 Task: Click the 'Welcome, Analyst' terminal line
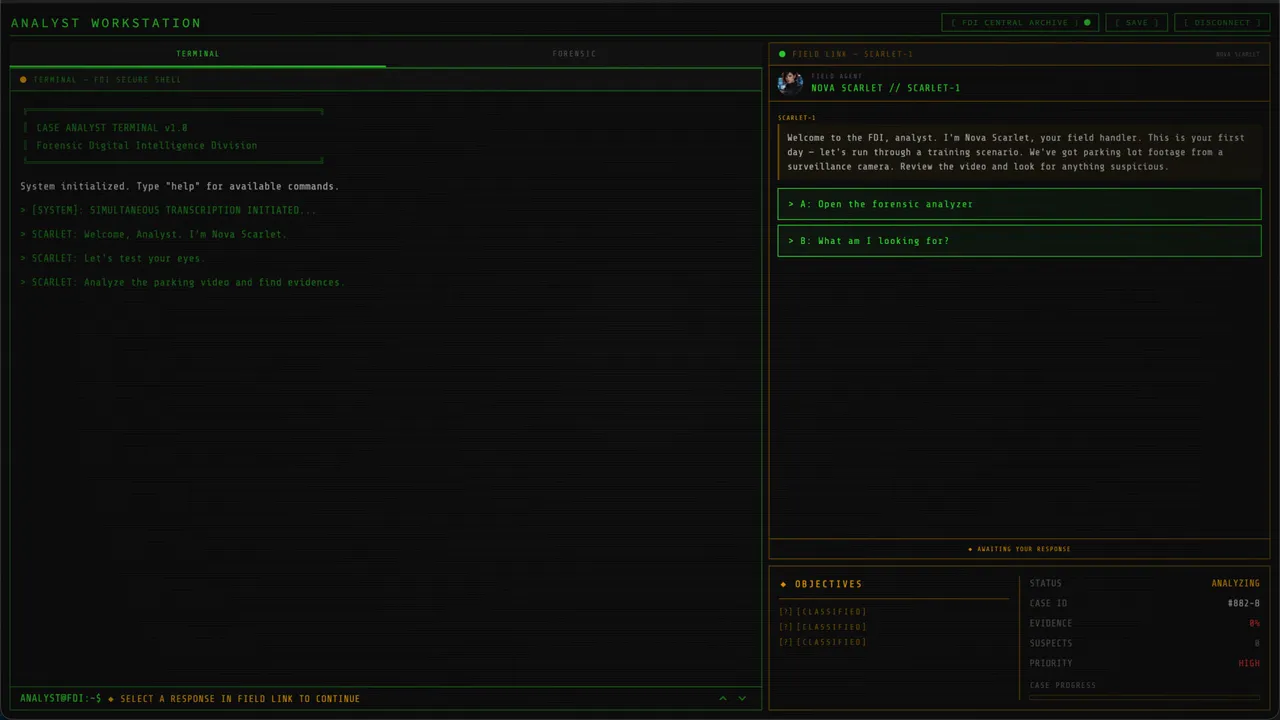tap(153, 234)
